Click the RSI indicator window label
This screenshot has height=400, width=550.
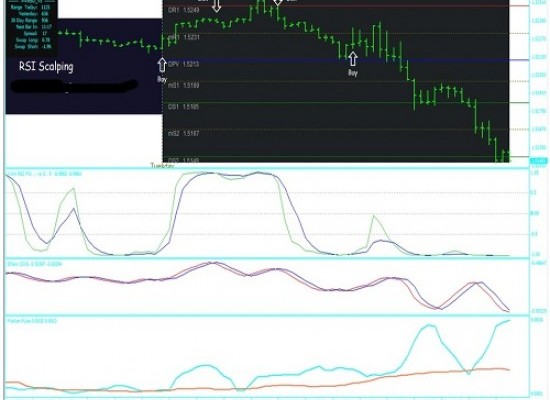(x=45, y=174)
